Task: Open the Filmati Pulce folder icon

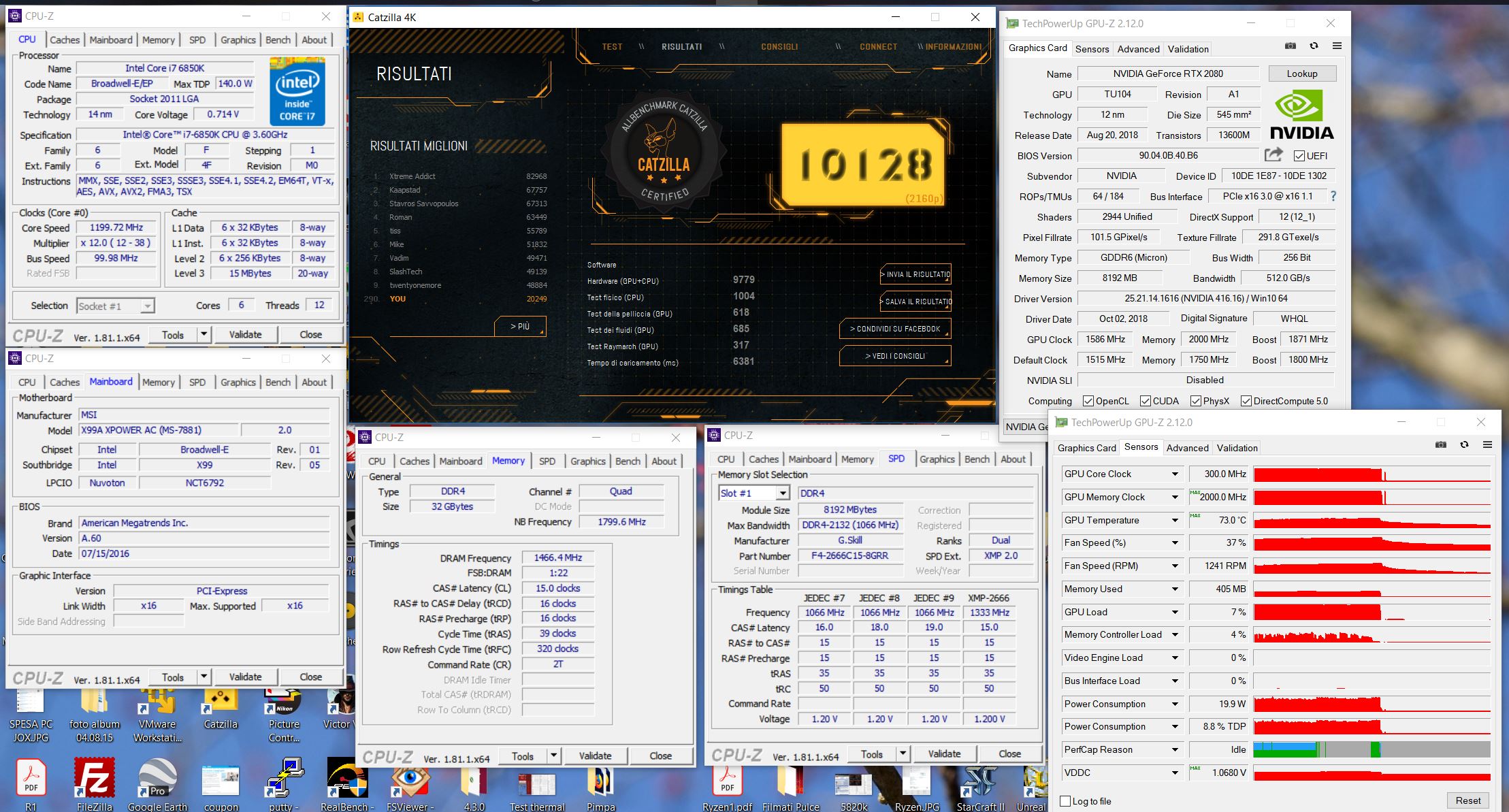Action: [791, 788]
